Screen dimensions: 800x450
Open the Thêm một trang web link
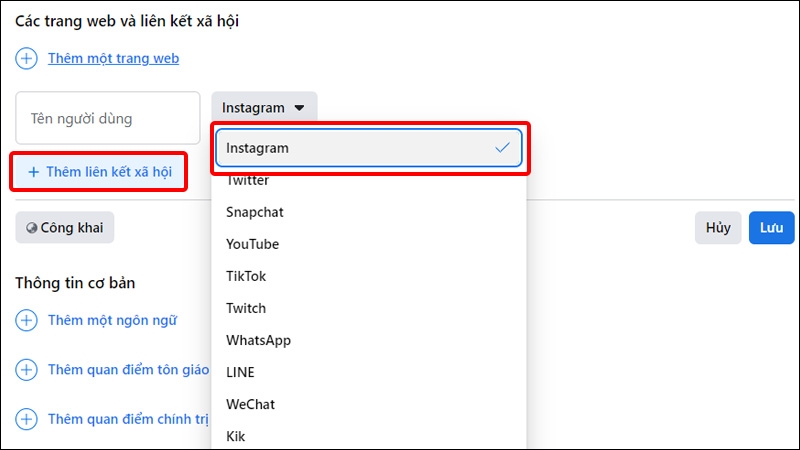pos(113,59)
